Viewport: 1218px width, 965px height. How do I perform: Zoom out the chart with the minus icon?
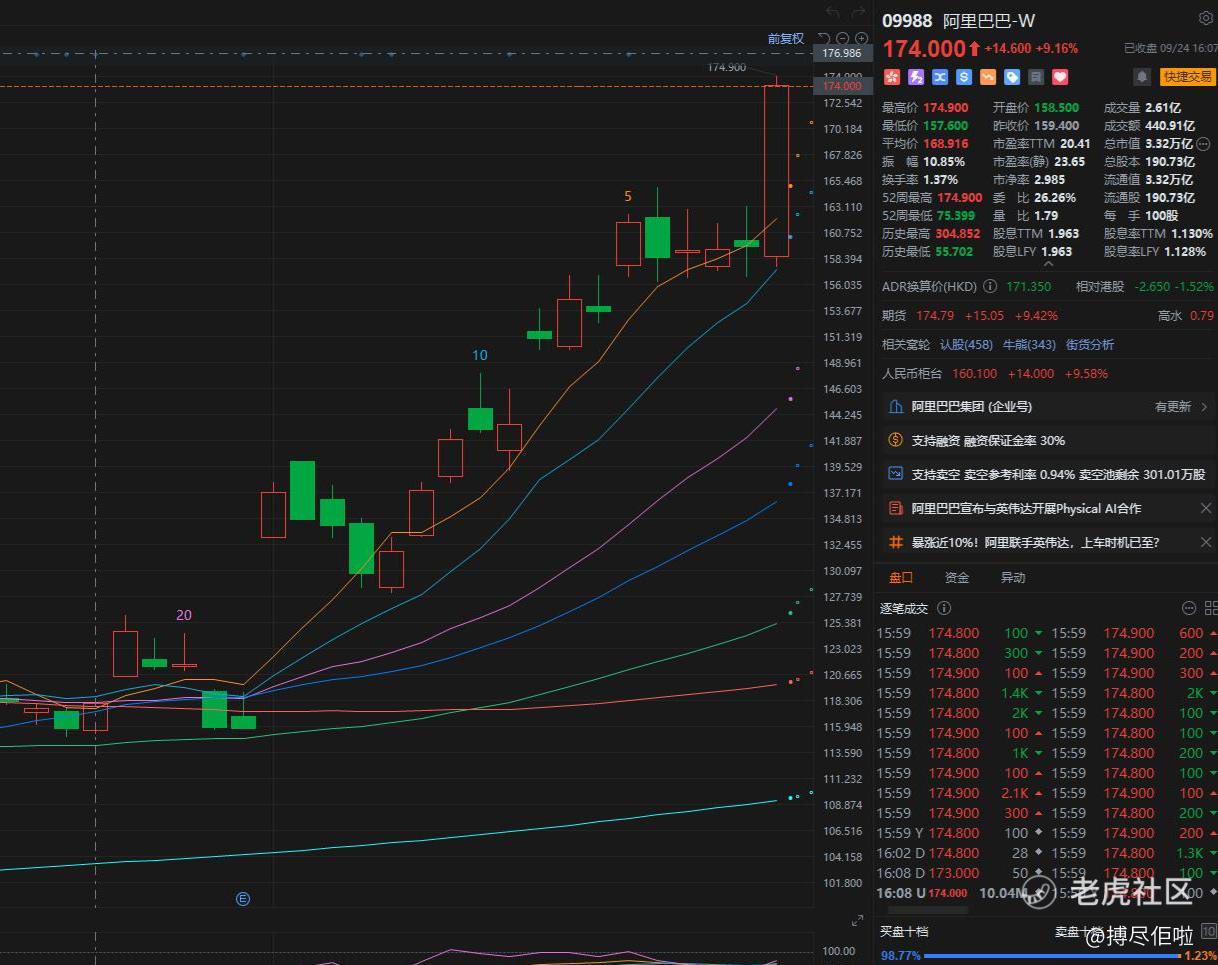842,38
